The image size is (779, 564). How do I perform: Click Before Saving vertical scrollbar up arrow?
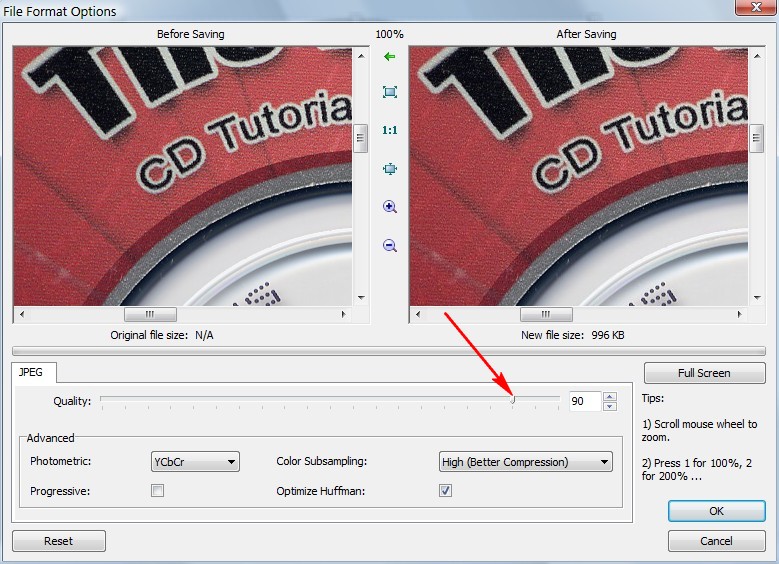click(x=361, y=56)
